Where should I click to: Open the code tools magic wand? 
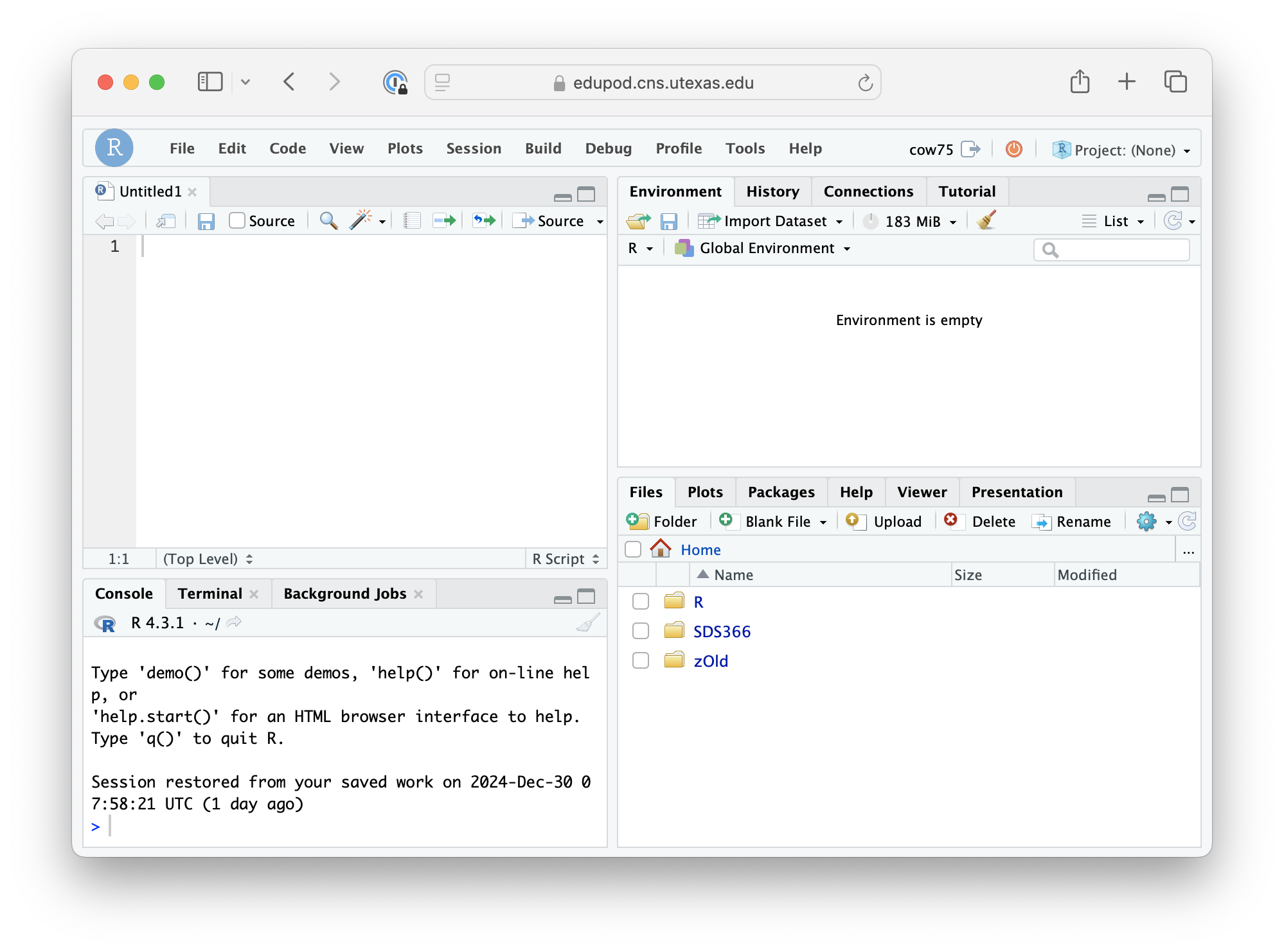pyautogui.click(x=362, y=220)
